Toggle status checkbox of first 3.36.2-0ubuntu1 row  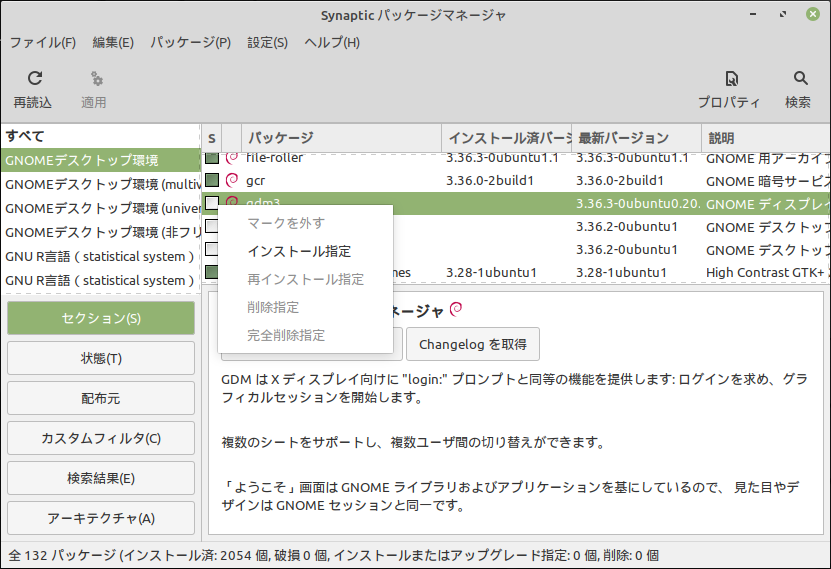[211, 226]
